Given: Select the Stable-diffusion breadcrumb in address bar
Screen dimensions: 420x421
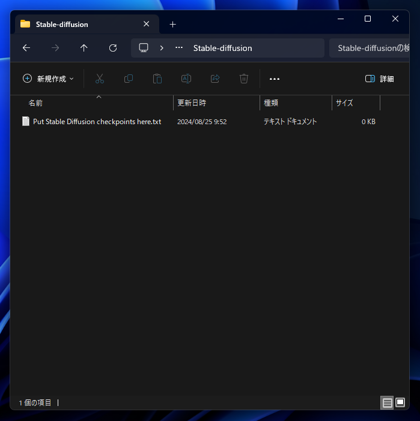Looking at the screenshot, I should point(223,48).
